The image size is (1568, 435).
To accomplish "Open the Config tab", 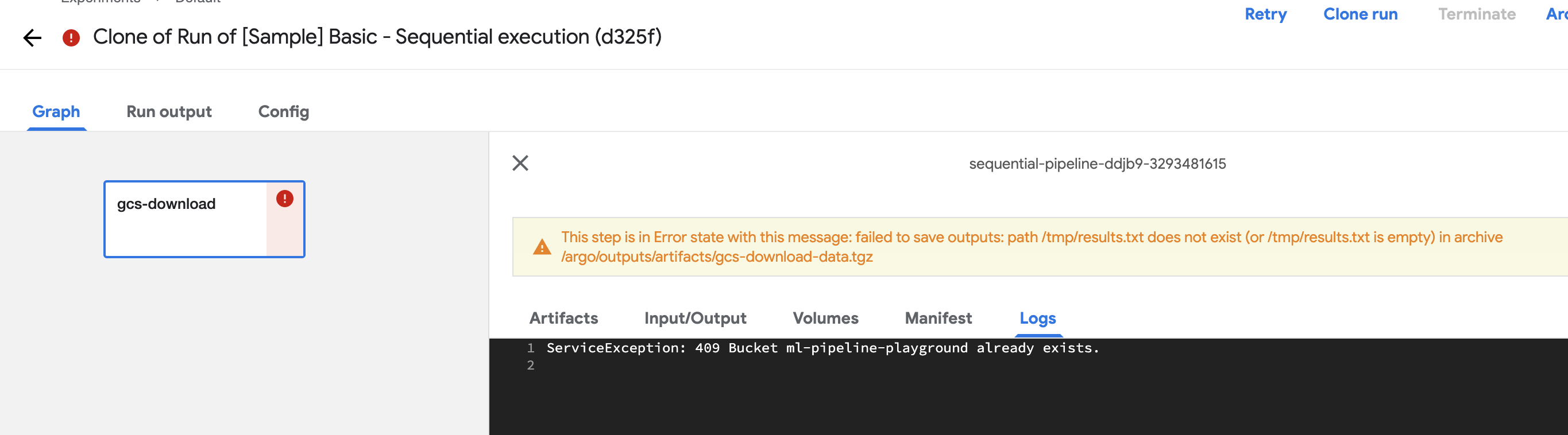I will (284, 111).
